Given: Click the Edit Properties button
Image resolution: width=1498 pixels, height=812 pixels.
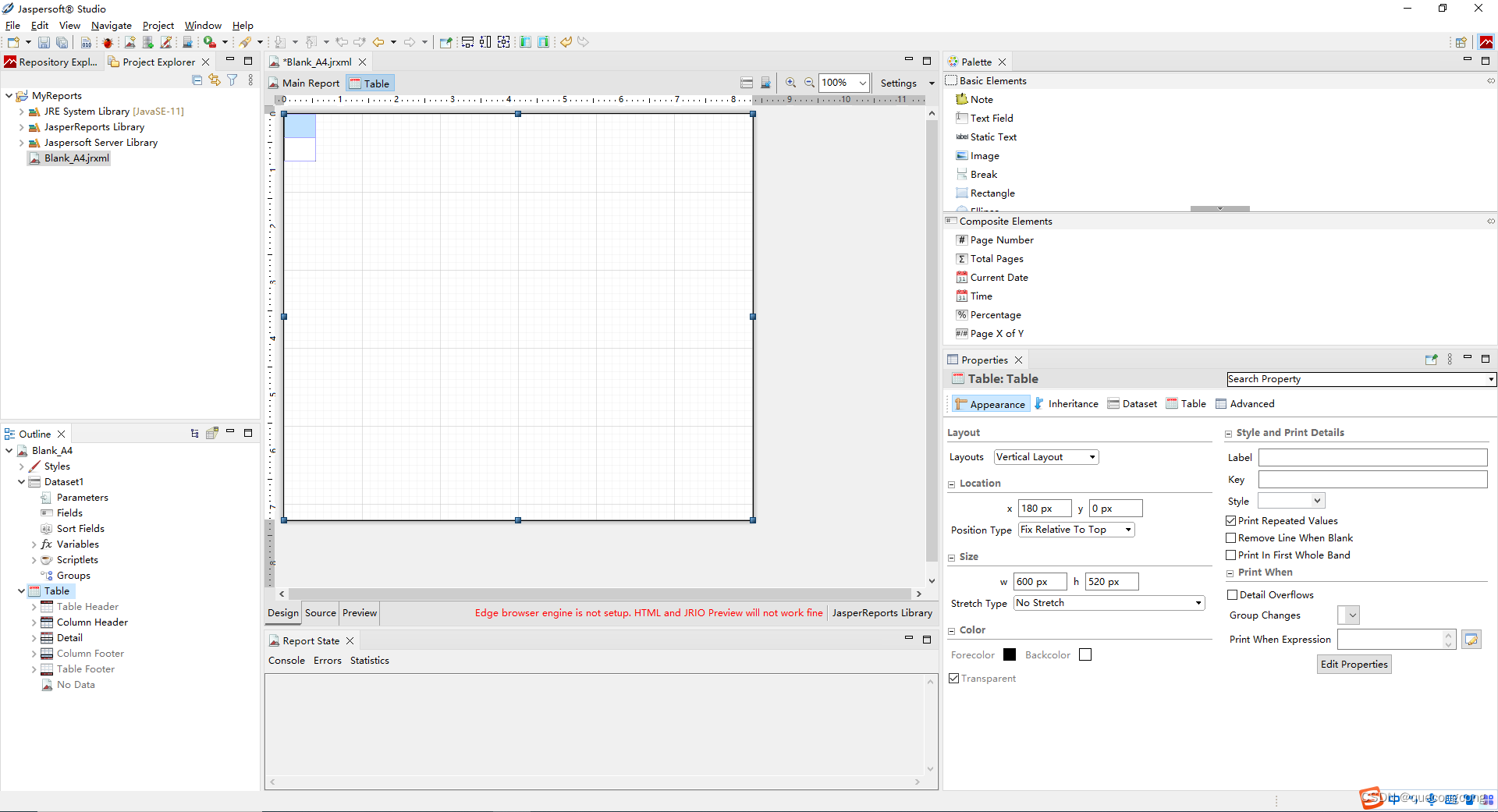Looking at the screenshot, I should click(x=1354, y=665).
